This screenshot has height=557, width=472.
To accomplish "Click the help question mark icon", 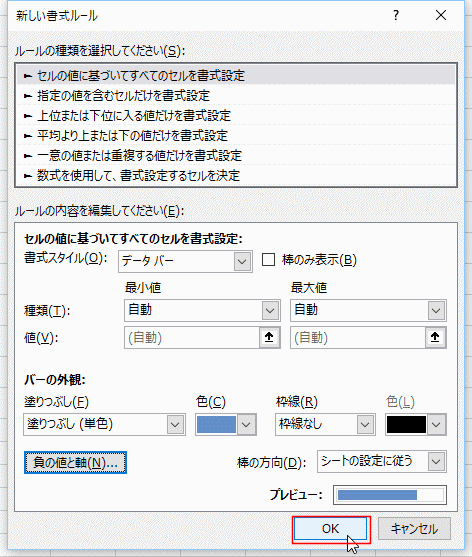I will click(x=396, y=15).
